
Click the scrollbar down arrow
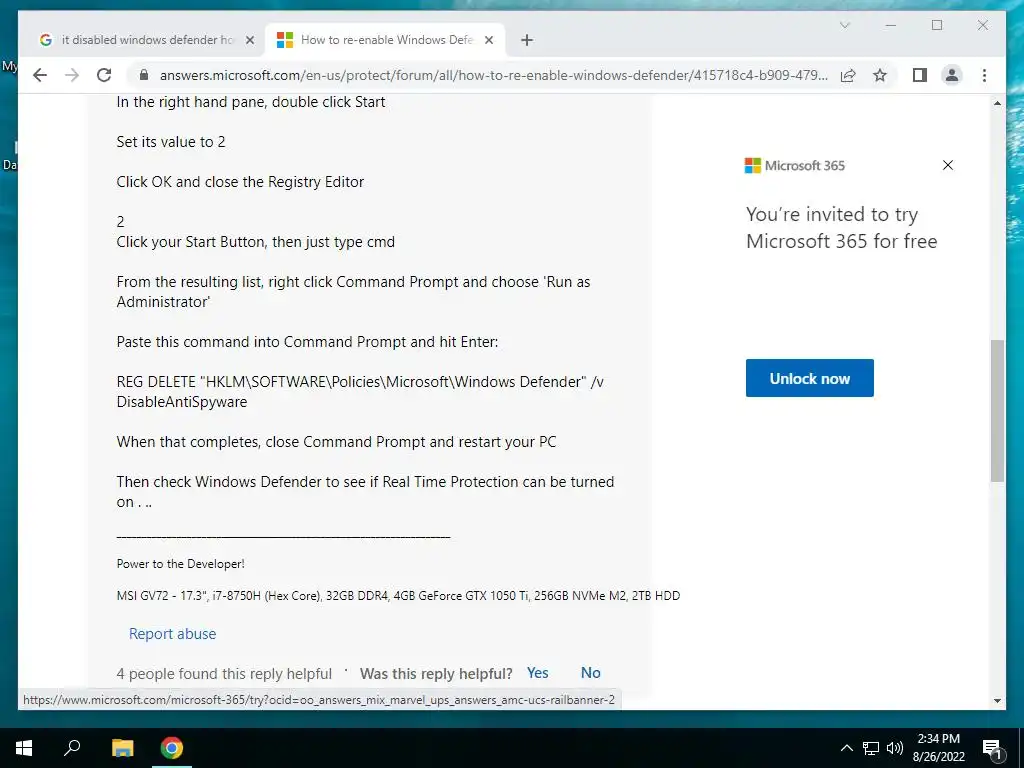point(997,701)
